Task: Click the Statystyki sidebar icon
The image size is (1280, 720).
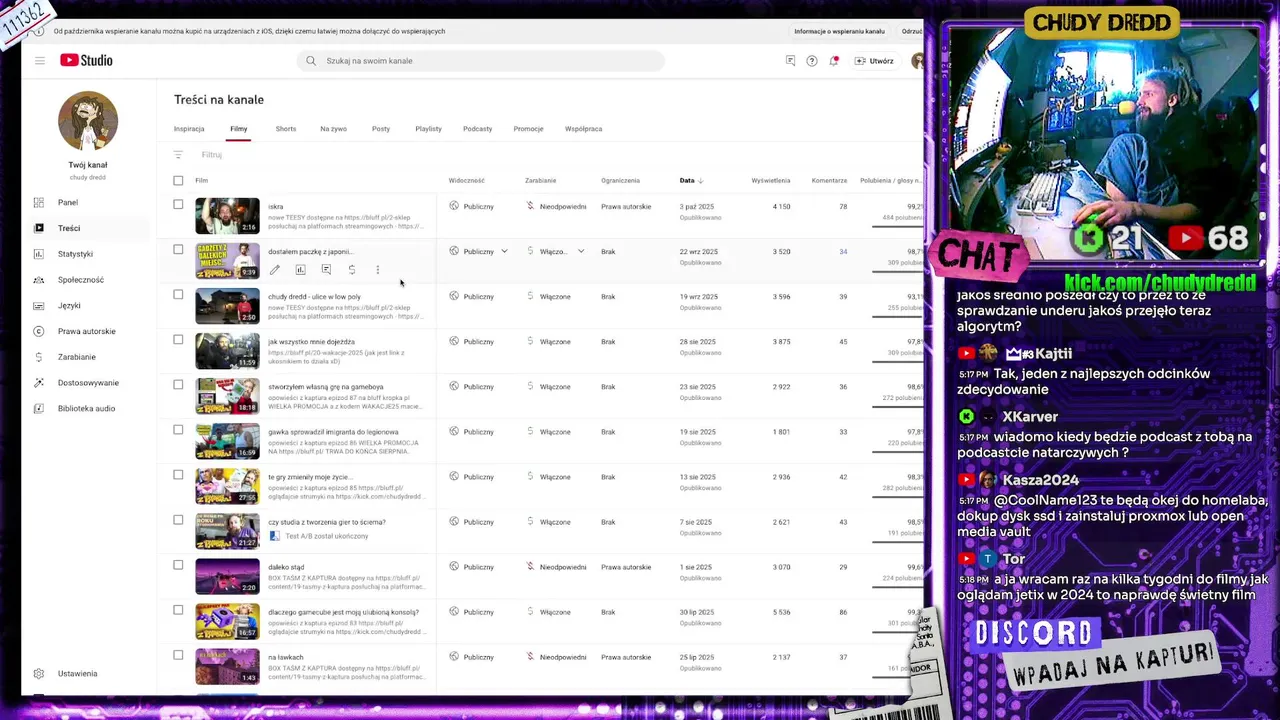Action: click(x=39, y=254)
